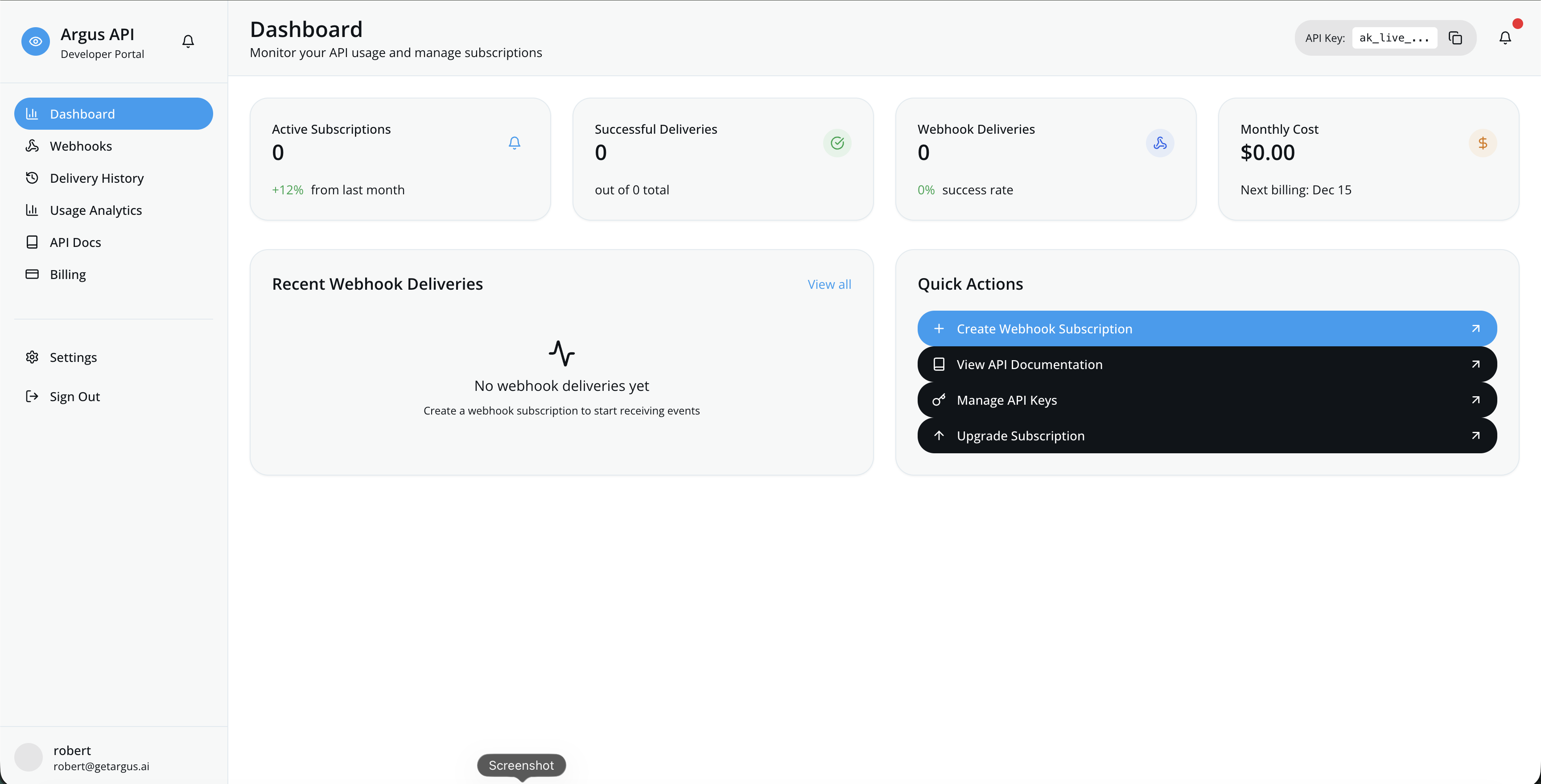This screenshot has height=784, width=1541.
Task: Click the green checkmark on Successful Deliveries
Action: tap(837, 143)
